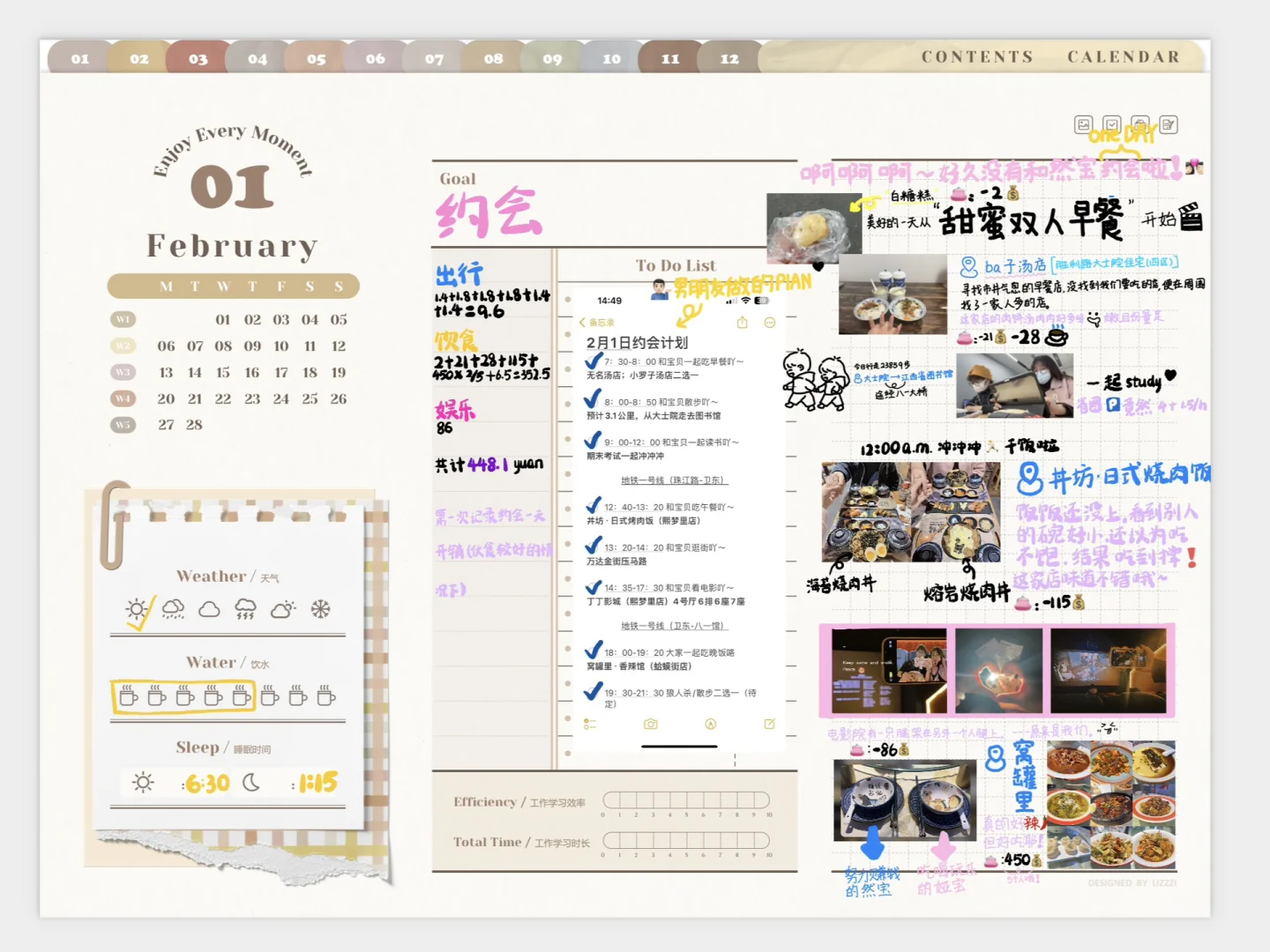Open the 11 month tab
The image size is (1270, 952).
(670, 58)
